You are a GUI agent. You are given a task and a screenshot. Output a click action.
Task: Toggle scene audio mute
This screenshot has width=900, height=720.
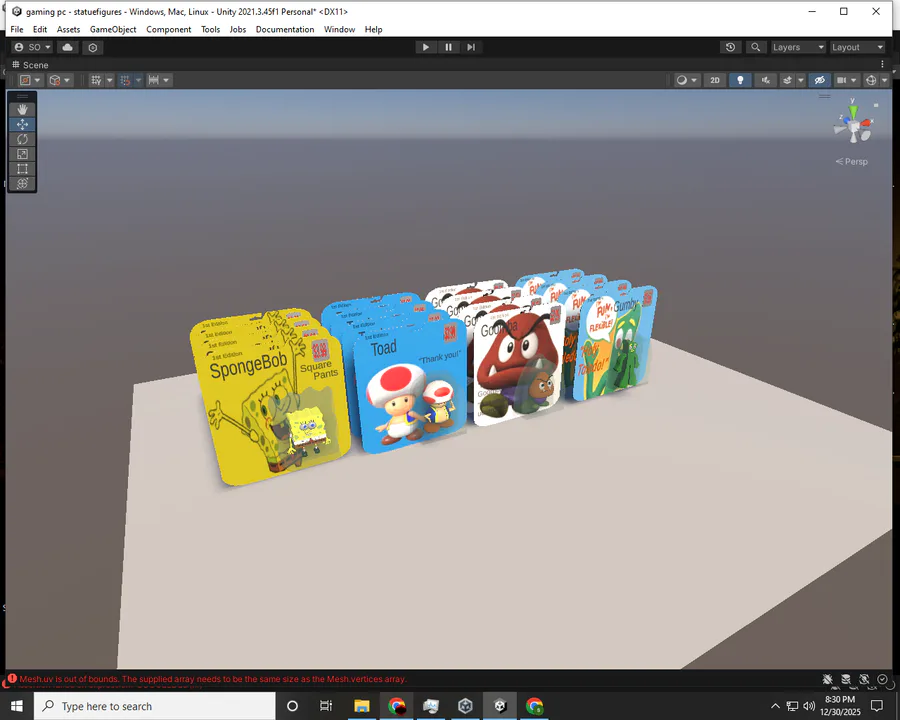coord(765,80)
